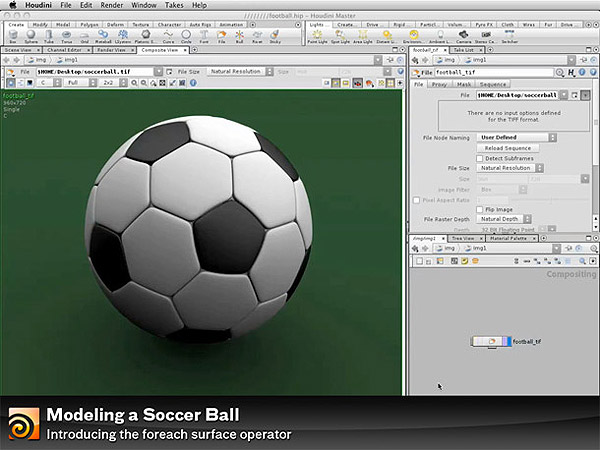This screenshot has width=600, height=450.
Task: Open file path dropdown arrow in viewer toolbar
Action: coord(158,72)
